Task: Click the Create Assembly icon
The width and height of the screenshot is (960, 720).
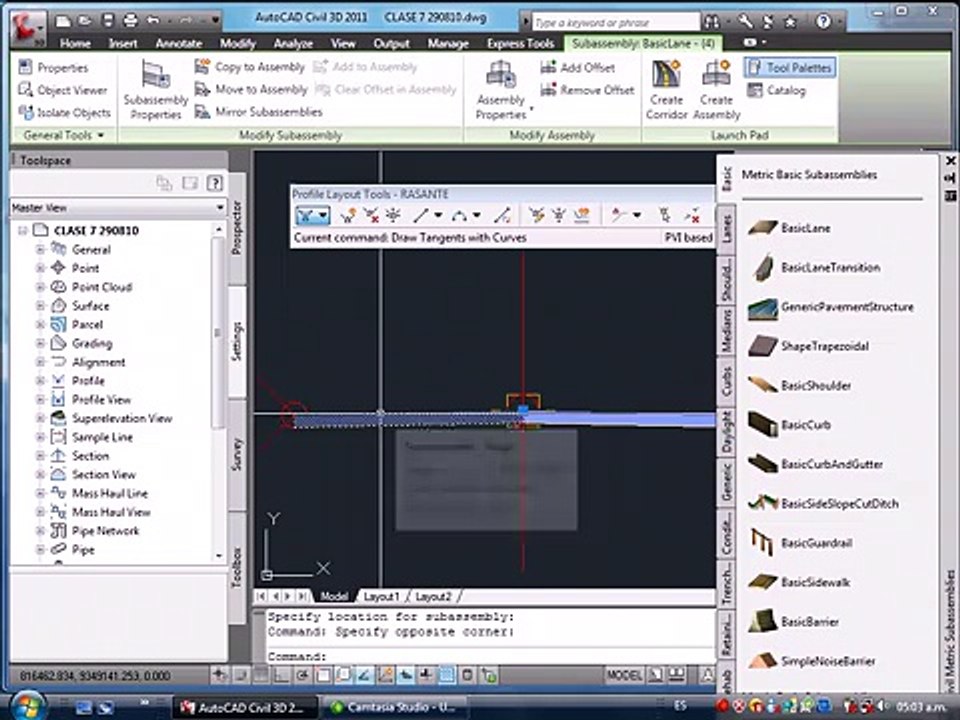Action: tap(716, 90)
